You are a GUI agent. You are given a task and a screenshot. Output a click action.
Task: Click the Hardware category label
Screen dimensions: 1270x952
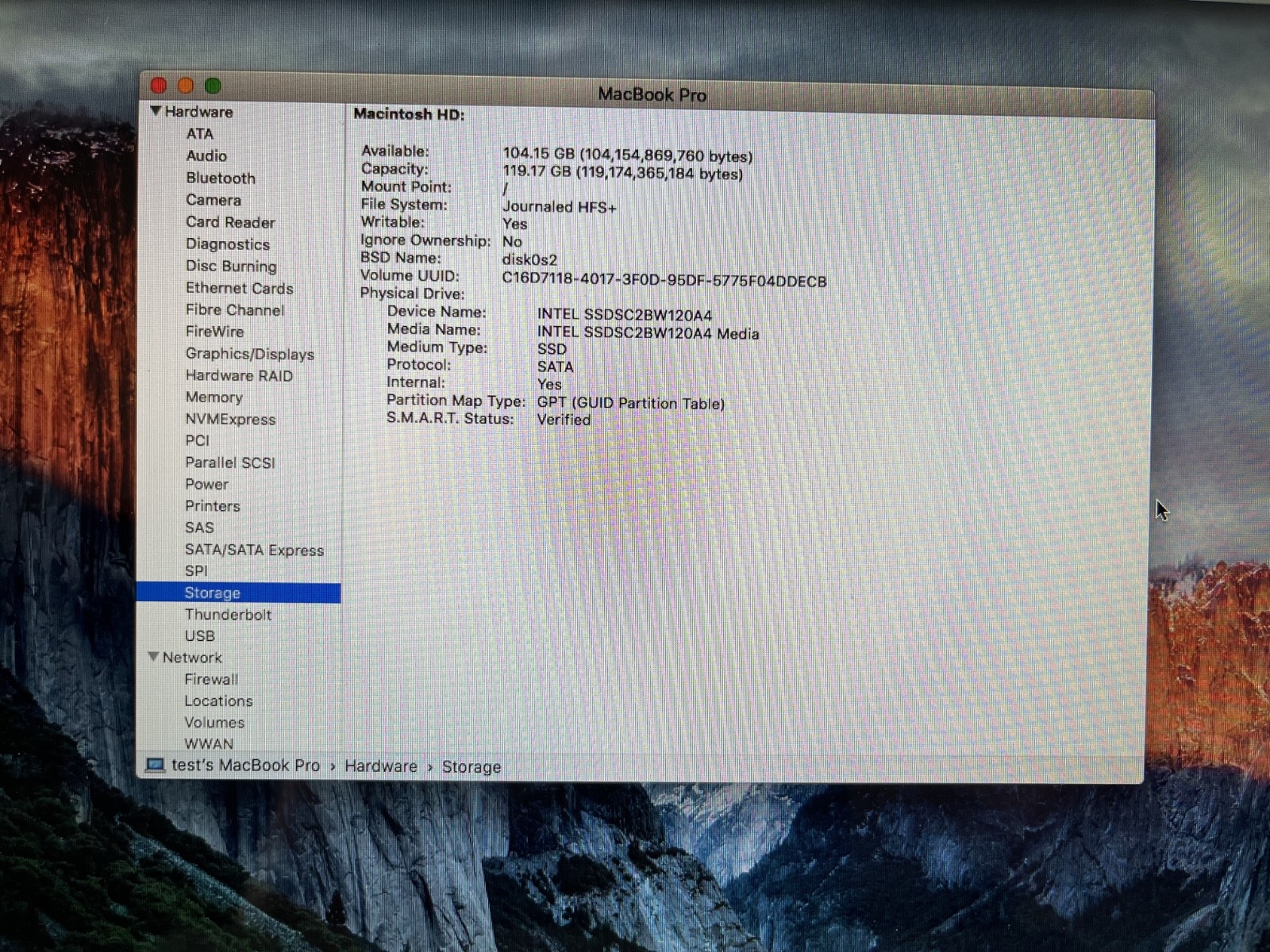coord(198,112)
